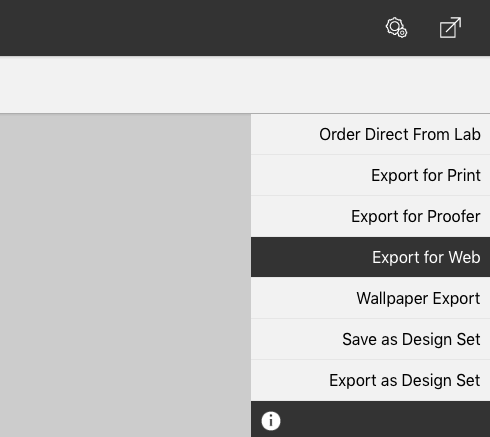490x437 pixels.
Task: Click the empty gray canvas area
Action: tap(125, 275)
